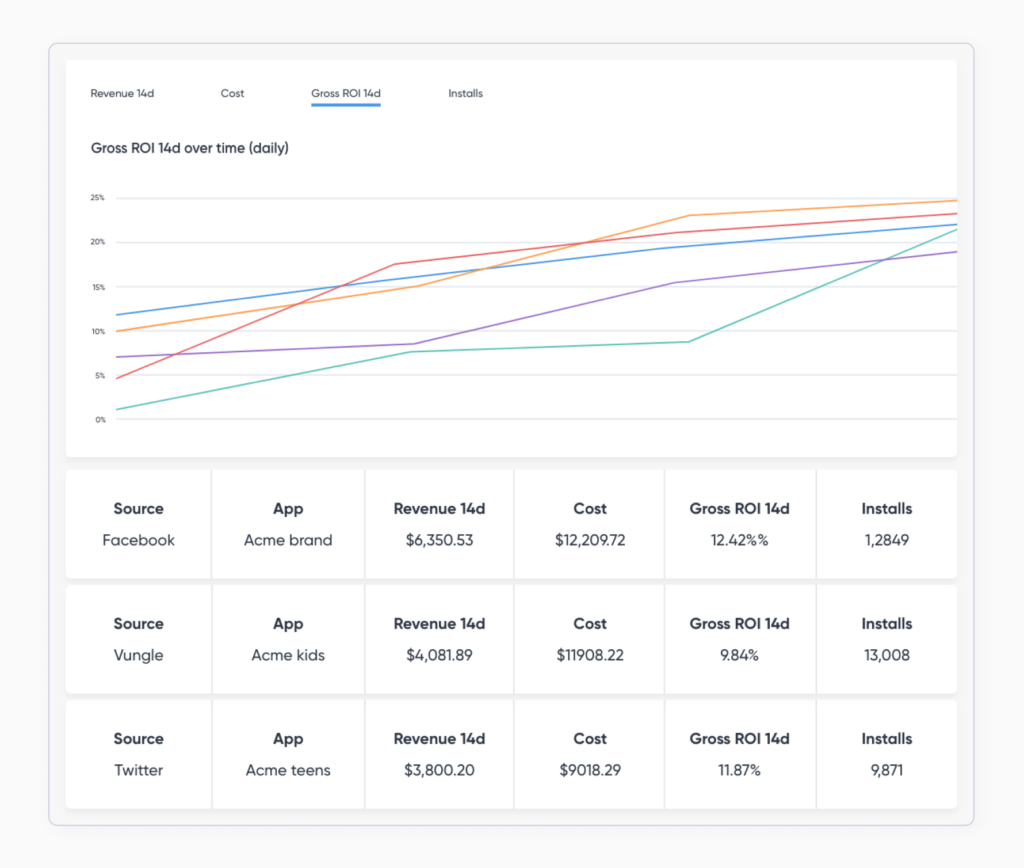This screenshot has height=868, width=1024.
Task: Click the $12,209.72 cost value for Facebook
Action: (x=589, y=540)
